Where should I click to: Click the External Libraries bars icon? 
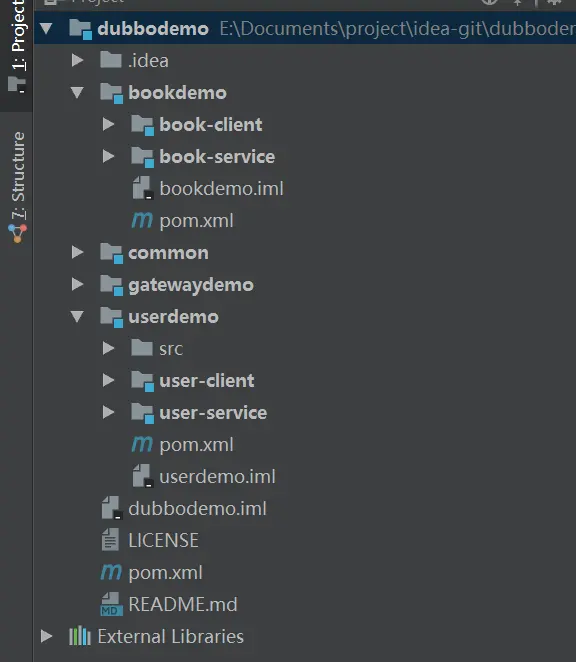click(80, 636)
